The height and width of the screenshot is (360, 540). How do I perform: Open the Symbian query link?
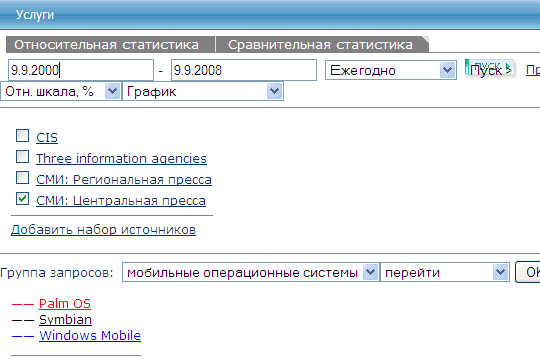click(65, 320)
